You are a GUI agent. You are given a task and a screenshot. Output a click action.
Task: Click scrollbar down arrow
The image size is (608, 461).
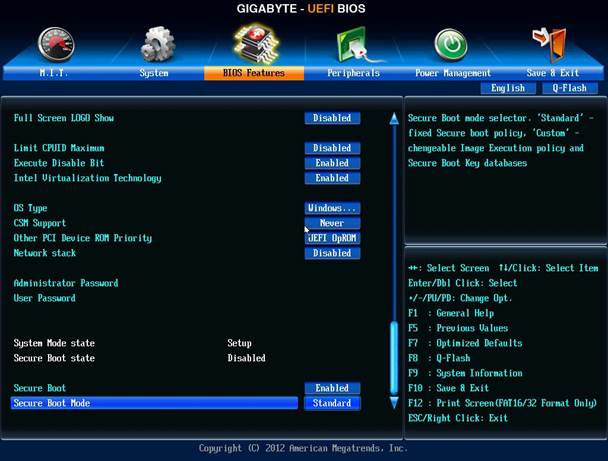coord(393,403)
